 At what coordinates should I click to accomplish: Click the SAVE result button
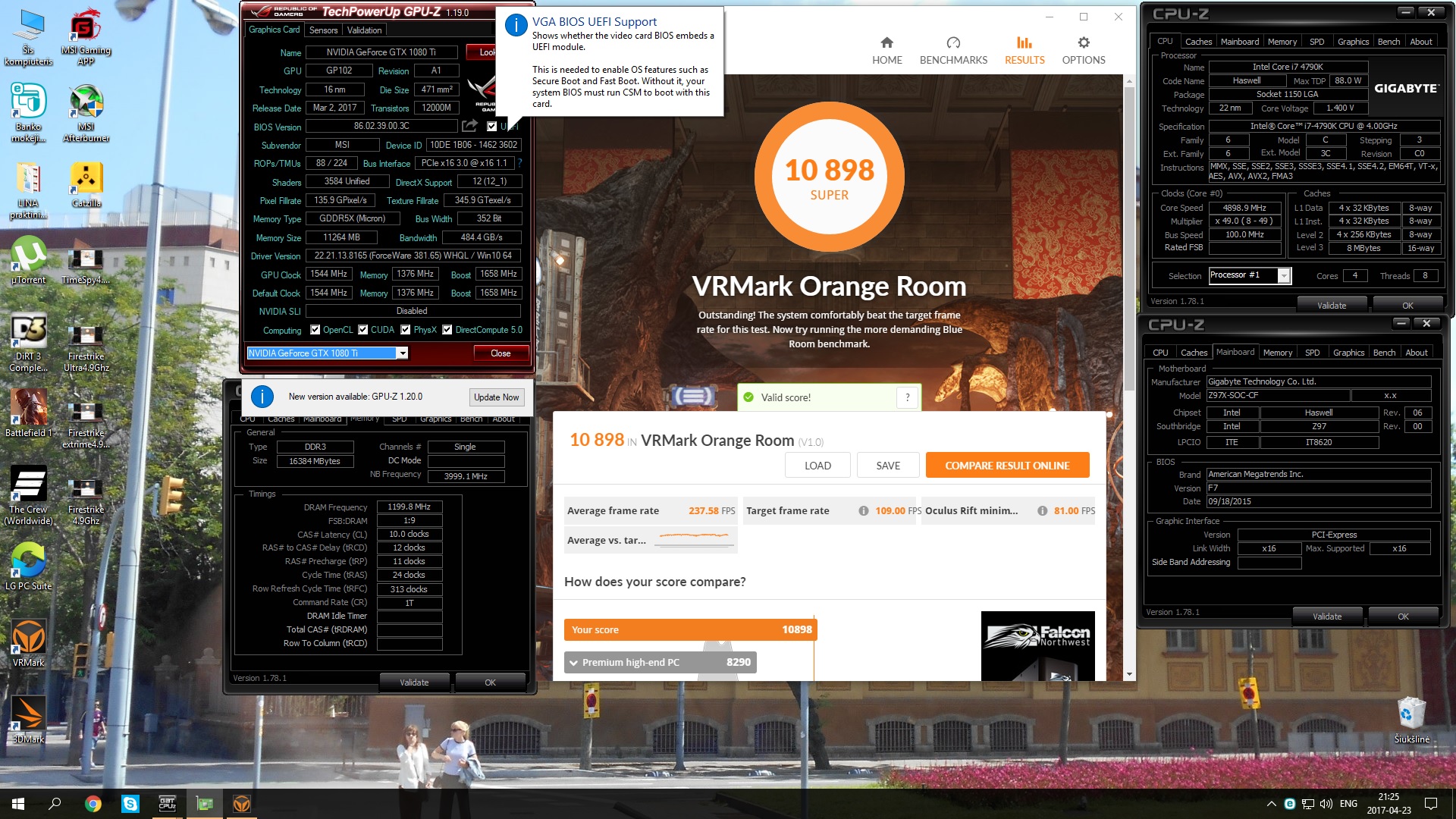[888, 466]
